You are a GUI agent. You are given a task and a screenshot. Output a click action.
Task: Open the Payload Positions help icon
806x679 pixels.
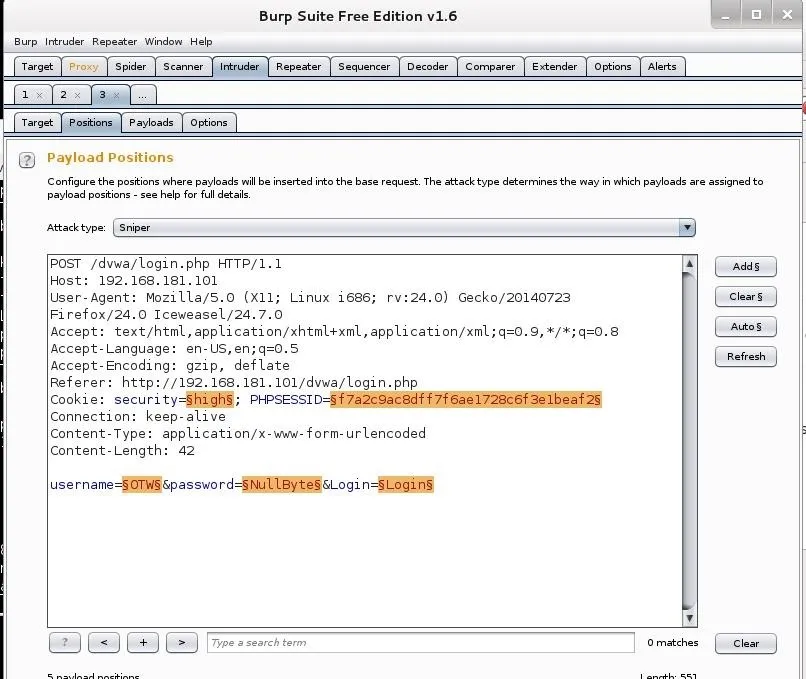point(27,160)
